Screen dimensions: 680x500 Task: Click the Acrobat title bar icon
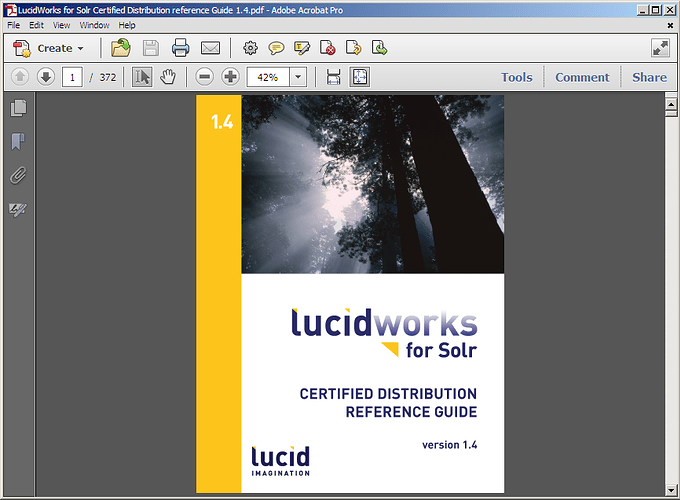[x=10, y=10]
